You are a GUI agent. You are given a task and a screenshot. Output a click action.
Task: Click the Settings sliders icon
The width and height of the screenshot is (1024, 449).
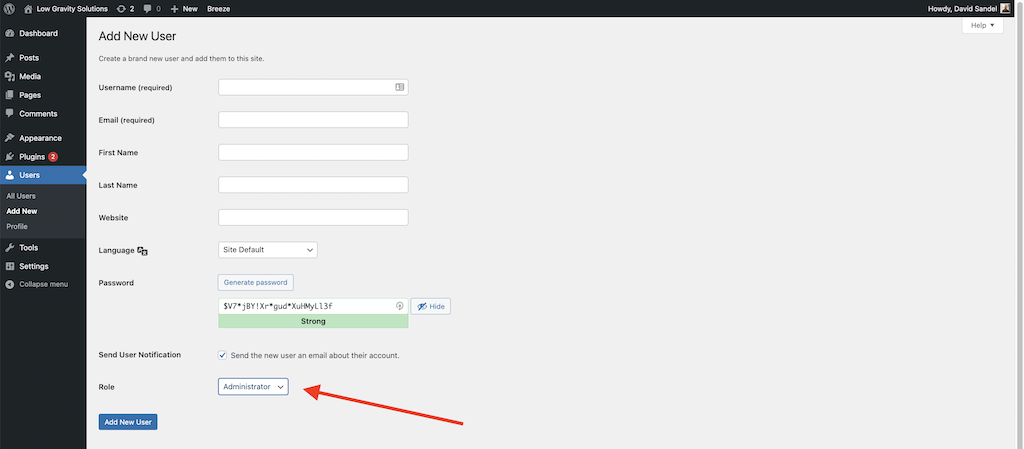tap(10, 266)
